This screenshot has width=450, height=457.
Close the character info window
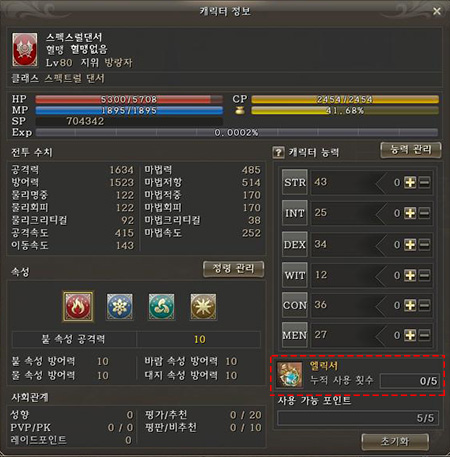pyautogui.click(x=437, y=11)
